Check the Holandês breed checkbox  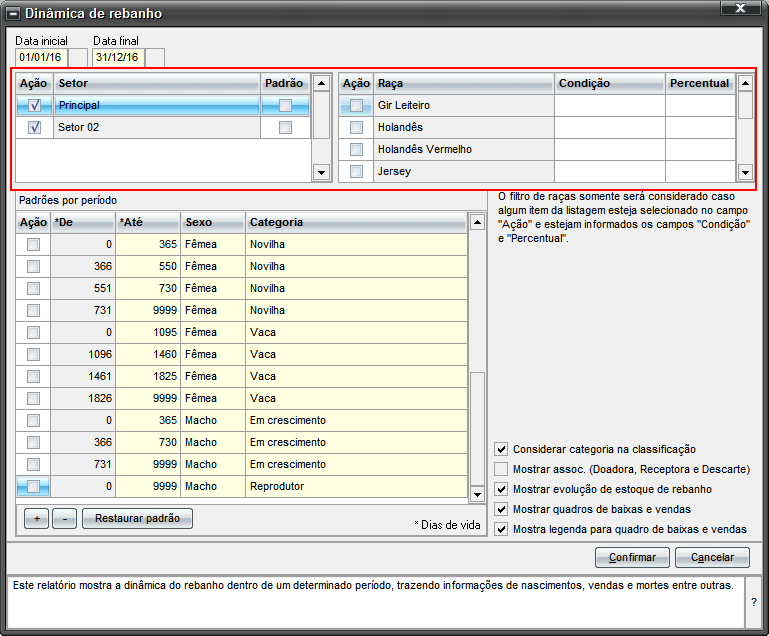point(356,127)
